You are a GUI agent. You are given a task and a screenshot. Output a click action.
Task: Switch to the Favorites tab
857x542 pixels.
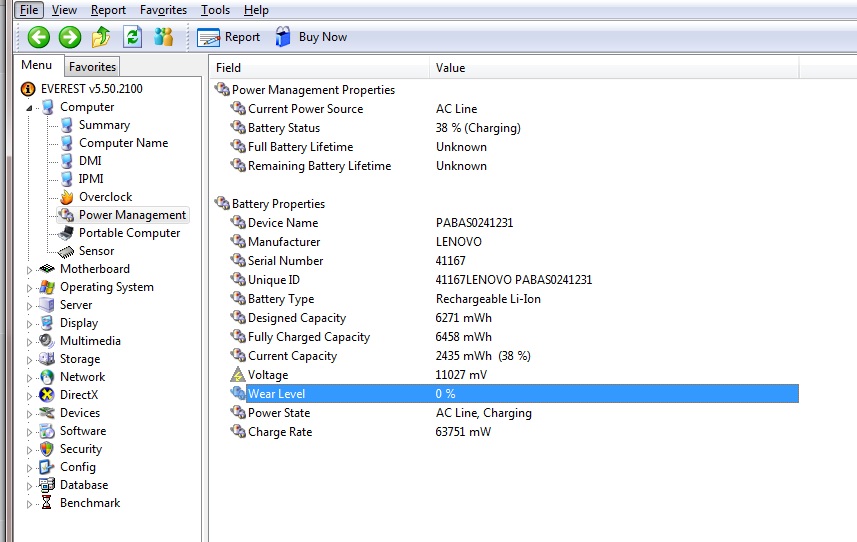[x=92, y=67]
